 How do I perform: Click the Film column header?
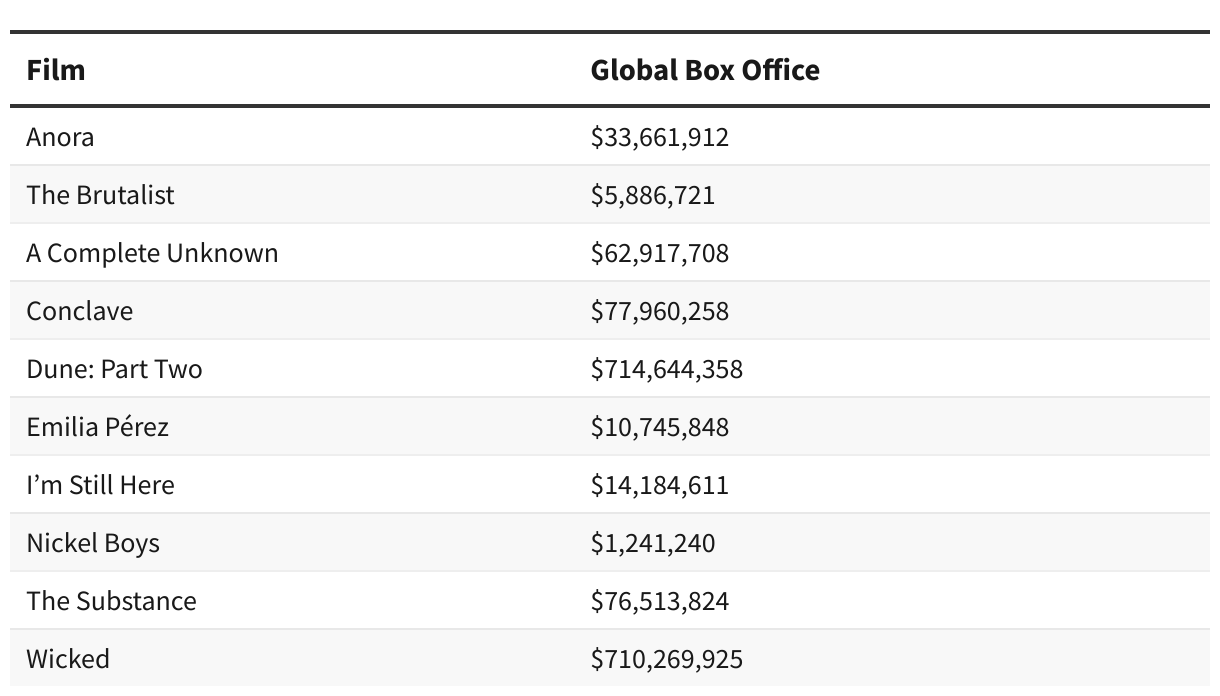tap(56, 70)
